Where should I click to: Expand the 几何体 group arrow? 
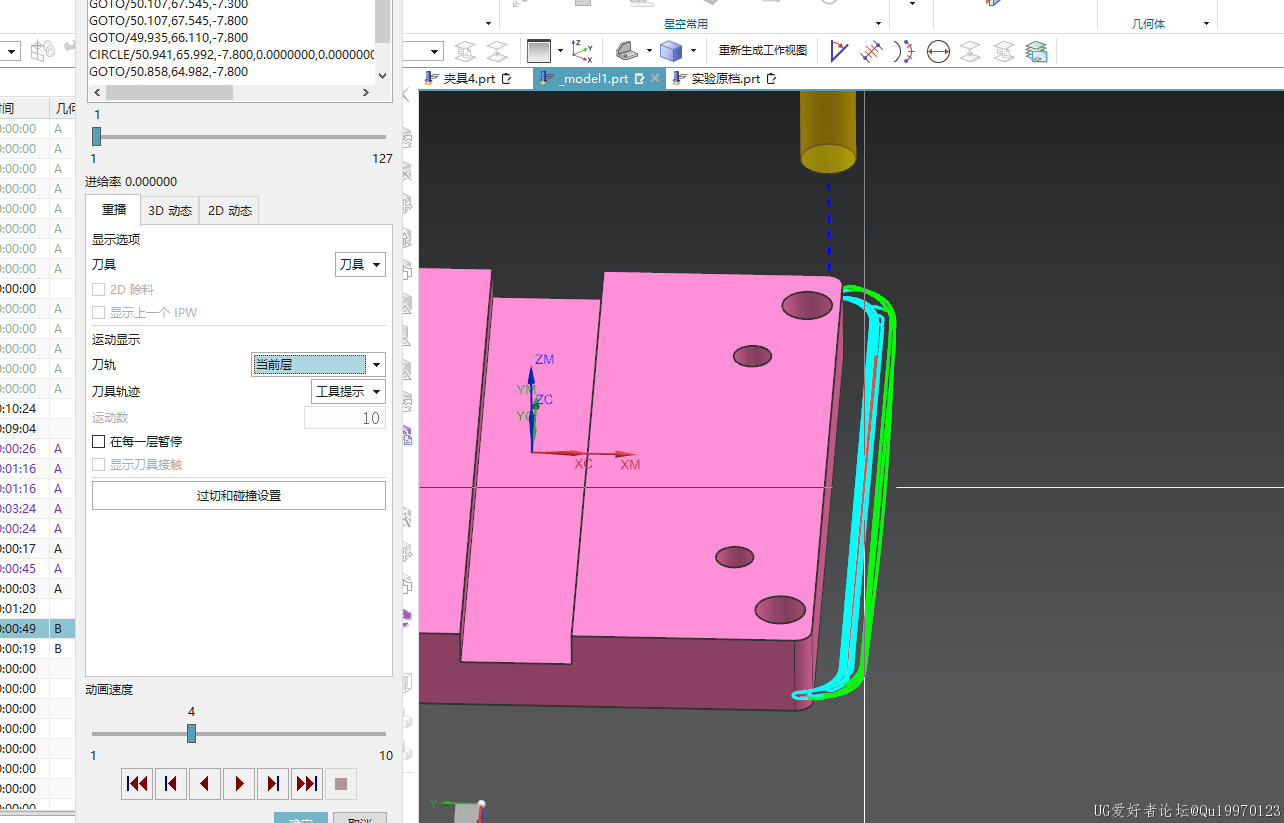pyautogui.click(x=1206, y=23)
